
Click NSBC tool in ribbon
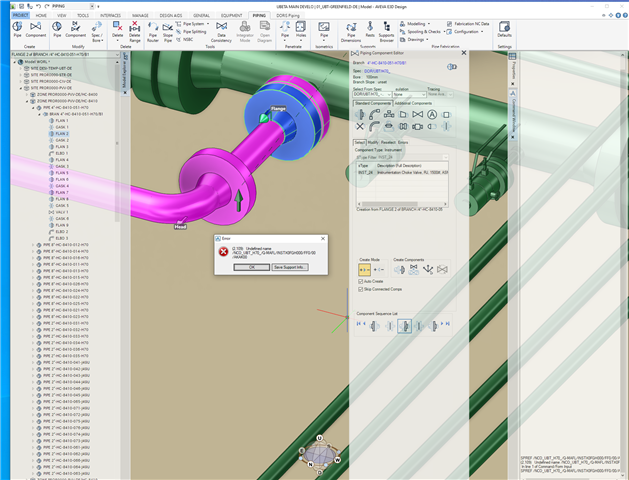click(x=185, y=39)
